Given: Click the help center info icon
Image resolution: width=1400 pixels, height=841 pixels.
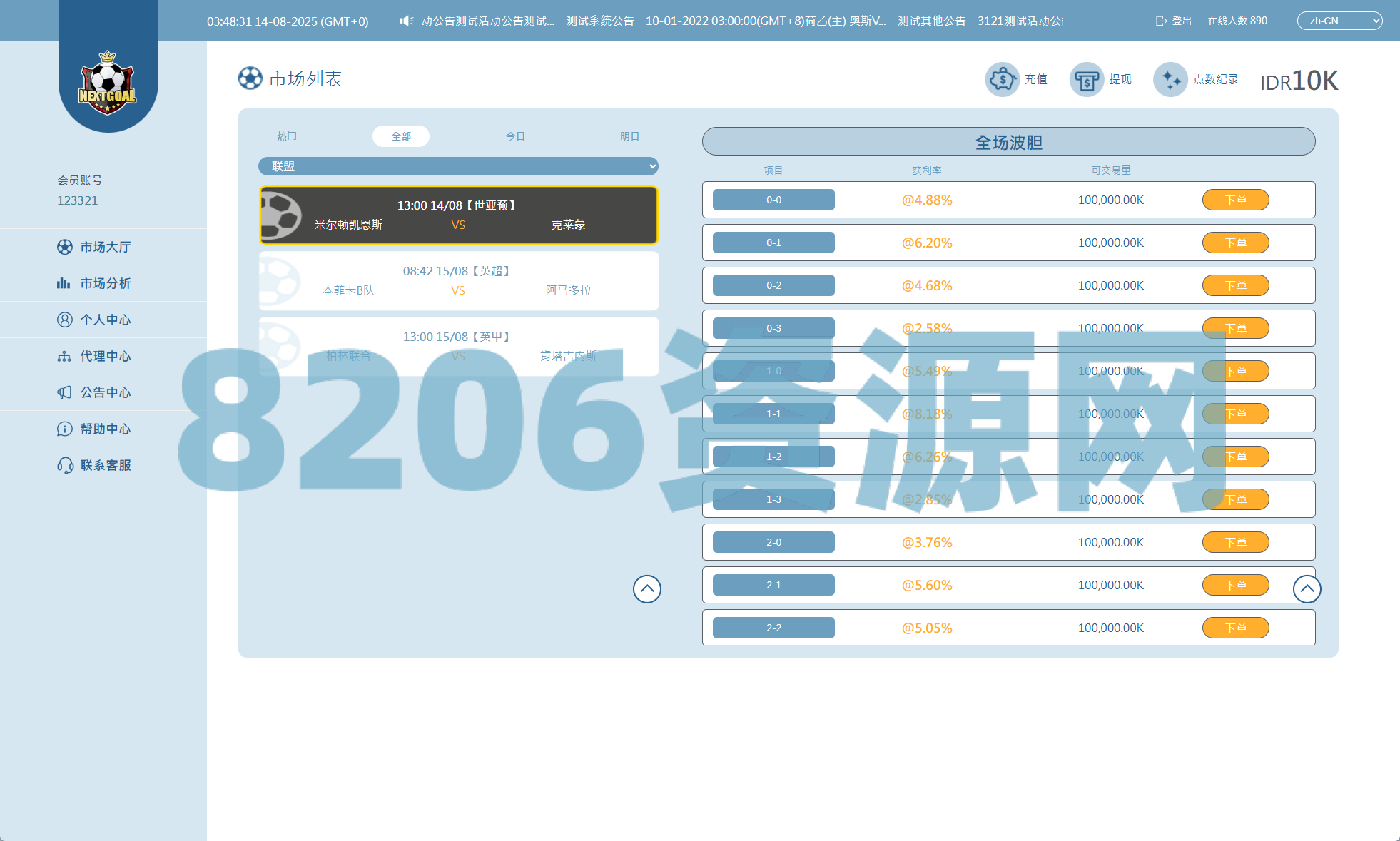Looking at the screenshot, I should click(65, 429).
